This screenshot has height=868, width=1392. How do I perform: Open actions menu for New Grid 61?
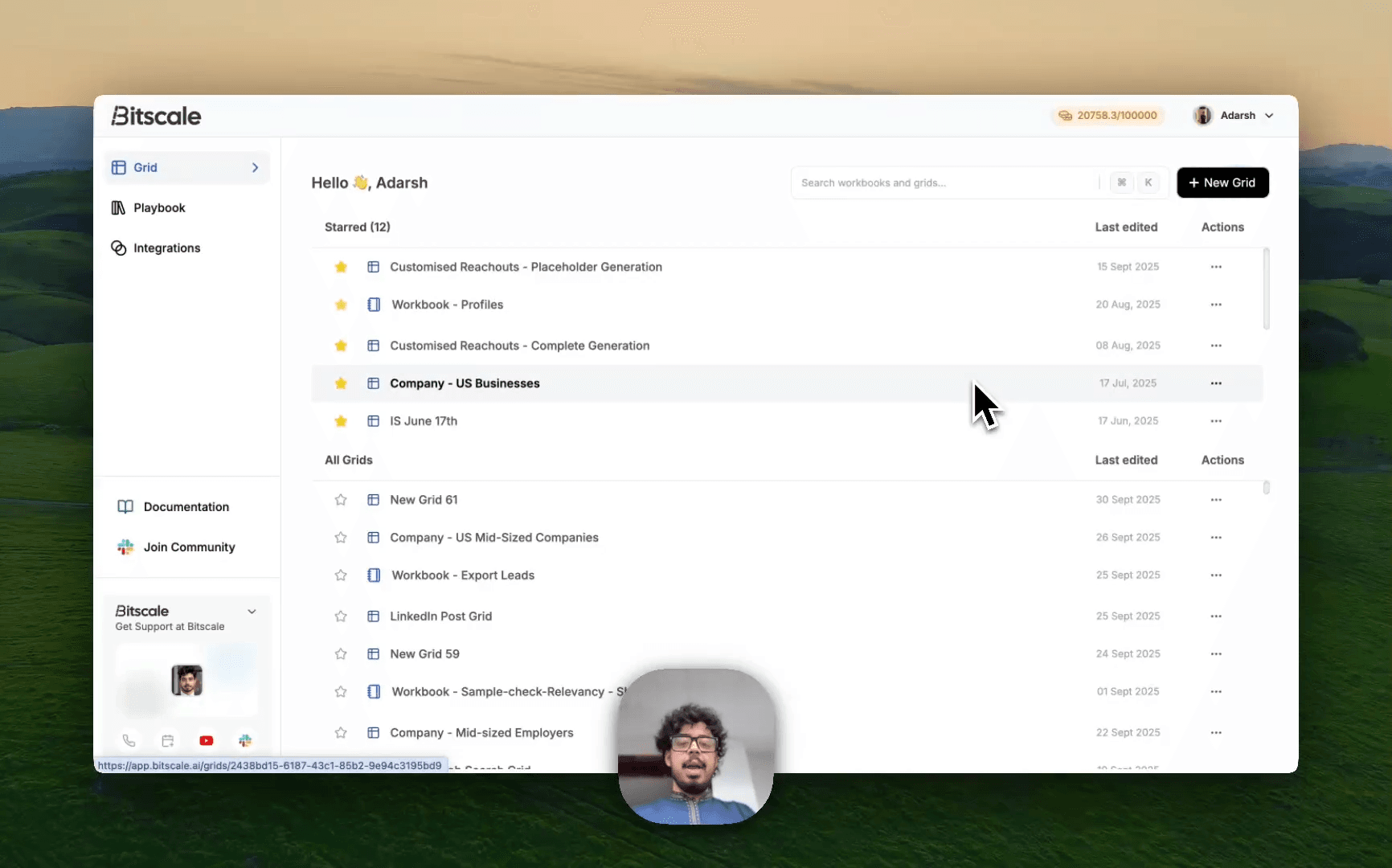(1216, 500)
